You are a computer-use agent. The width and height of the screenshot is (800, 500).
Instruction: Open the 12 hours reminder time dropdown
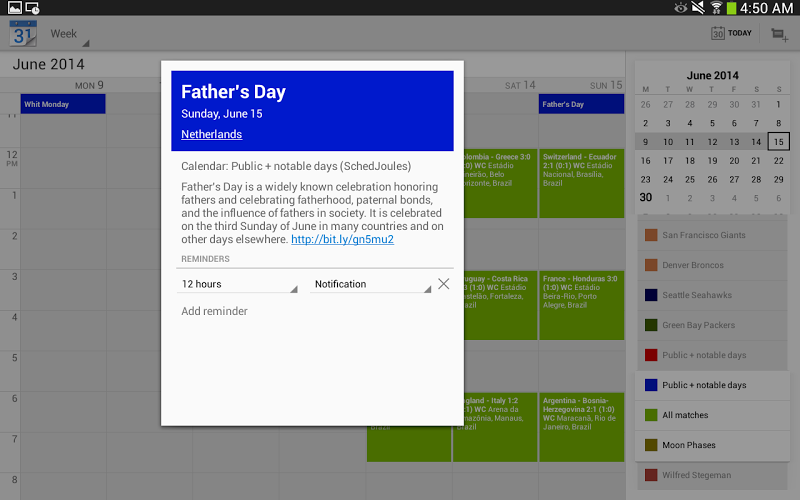coord(237,284)
